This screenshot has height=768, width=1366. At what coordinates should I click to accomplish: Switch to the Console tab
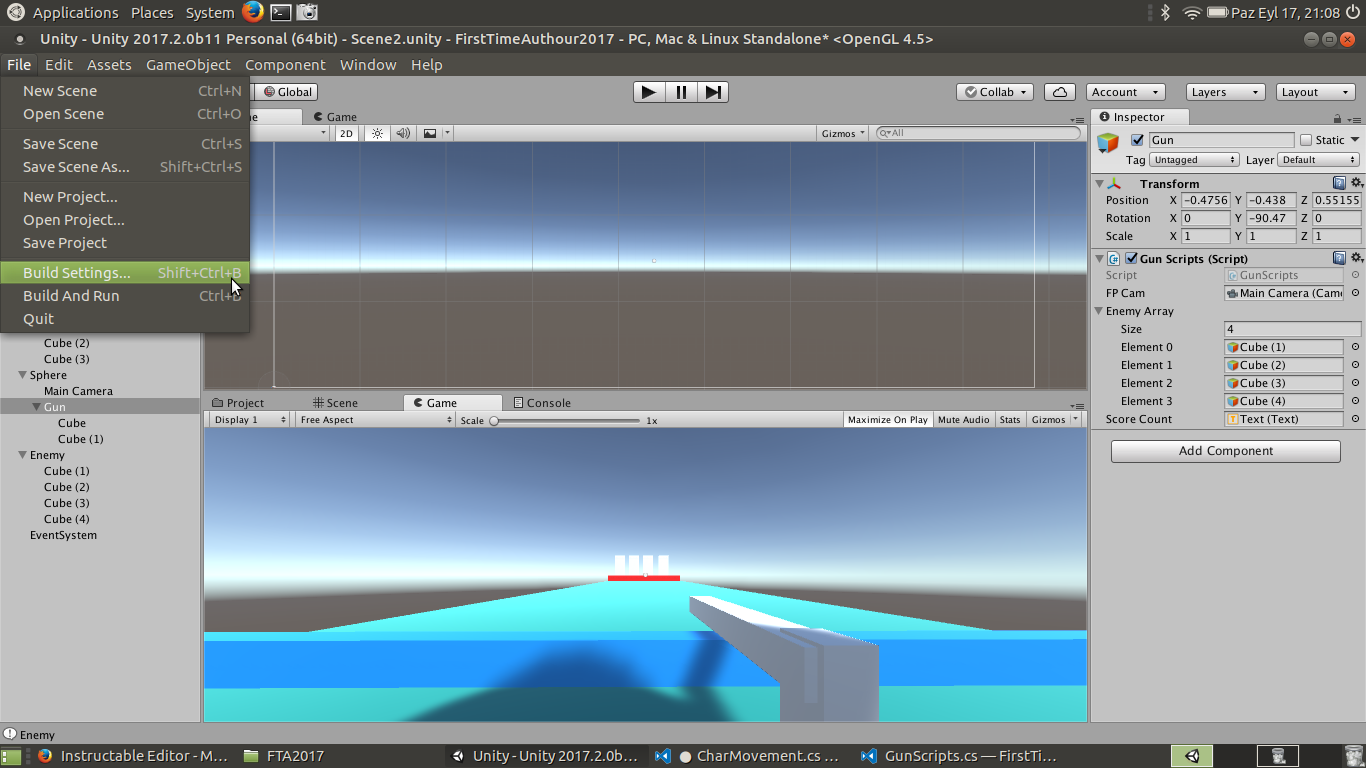[x=542, y=403]
